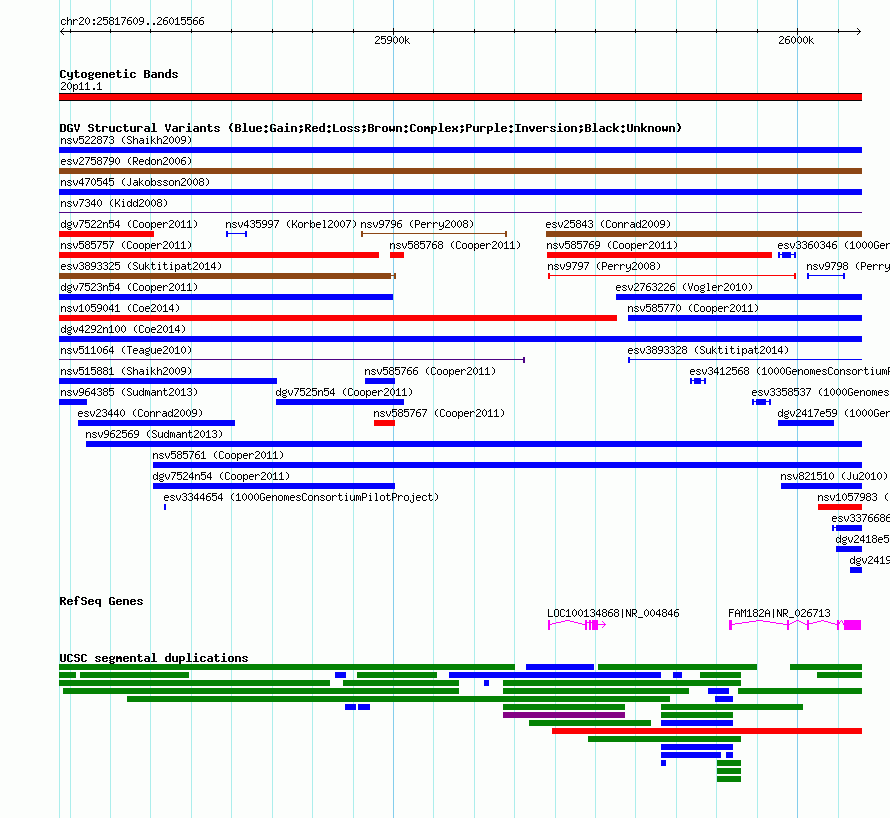Click the small blue esv3412568 gain glyph
Viewport: 890px width, 818px height.
click(698, 381)
